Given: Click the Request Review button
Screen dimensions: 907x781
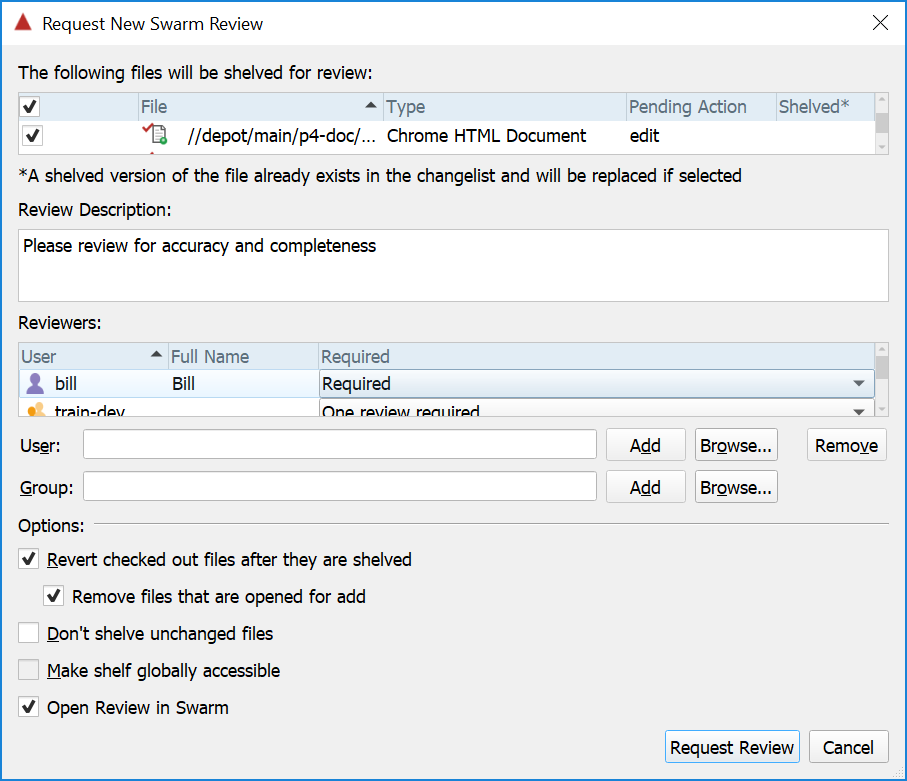Looking at the screenshot, I should coord(732,747).
